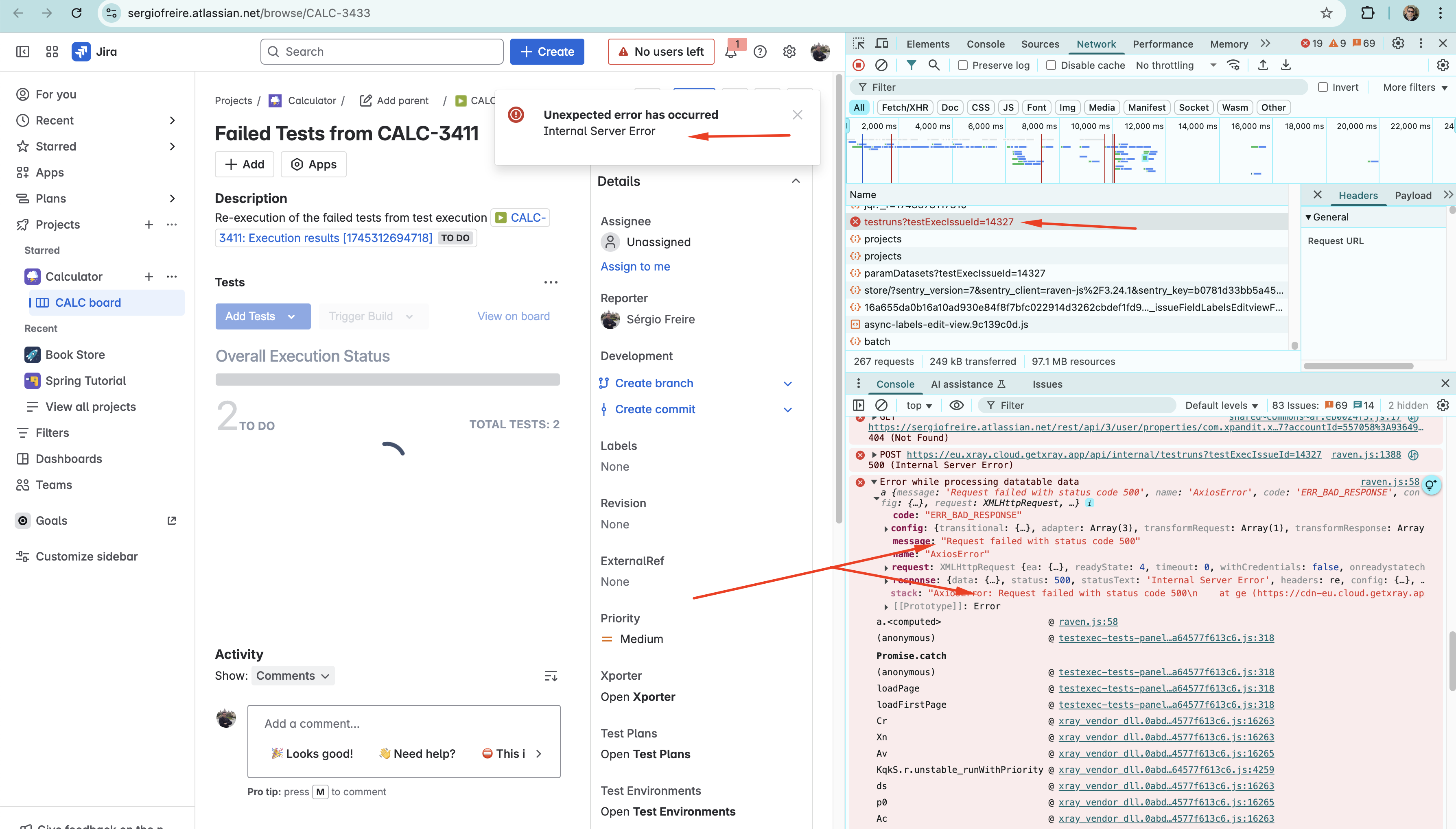The height and width of the screenshot is (829, 1456).
Task: Enable the Preserve log checkbox
Action: pyautogui.click(x=963, y=65)
